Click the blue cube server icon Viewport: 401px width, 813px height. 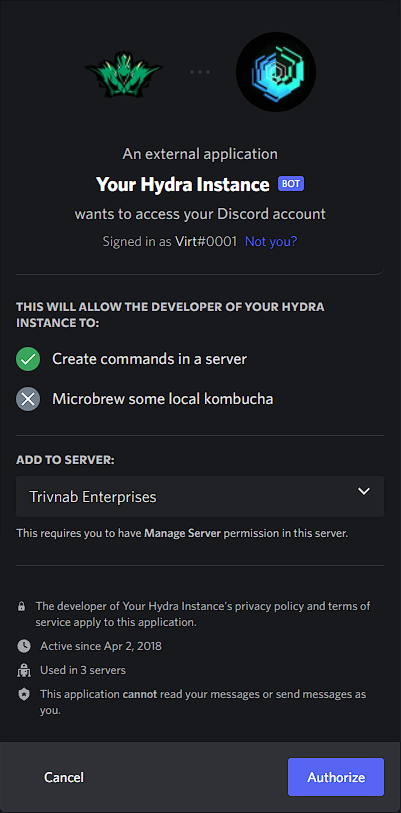pos(276,72)
